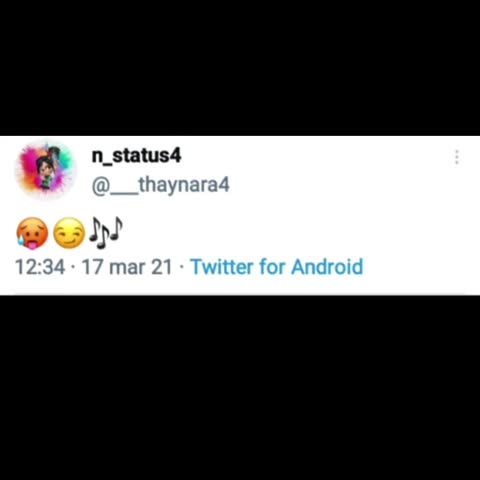
Task: Click the n_status4 display name
Action: click(x=136, y=156)
